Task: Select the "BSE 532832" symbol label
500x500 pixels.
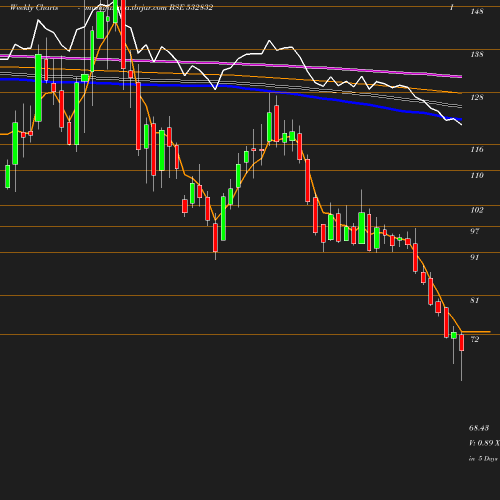Action: pos(191,8)
